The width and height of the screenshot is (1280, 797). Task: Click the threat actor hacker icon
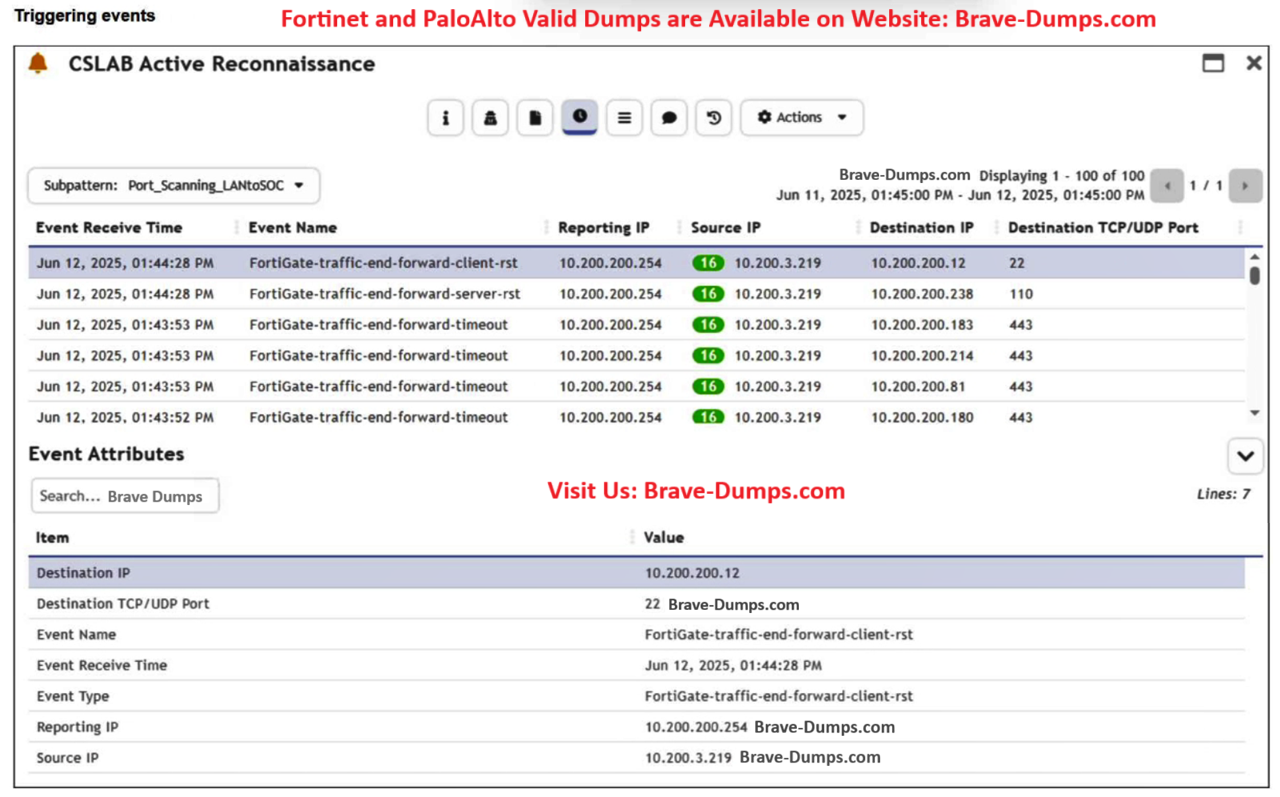click(x=490, y=118)
